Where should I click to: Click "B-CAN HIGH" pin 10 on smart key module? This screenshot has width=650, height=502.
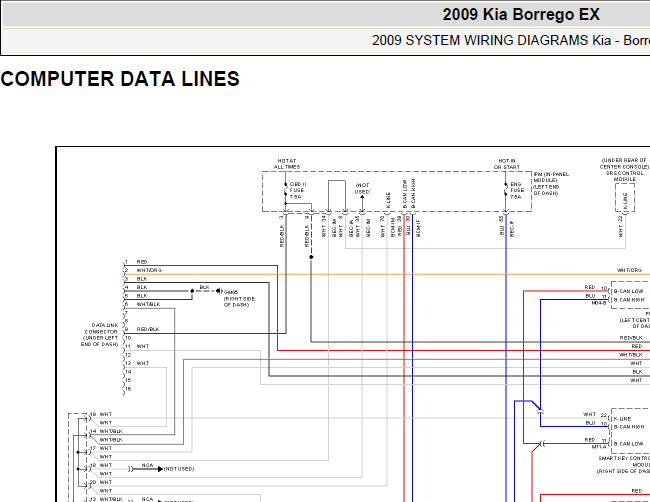tap(629, 427)
